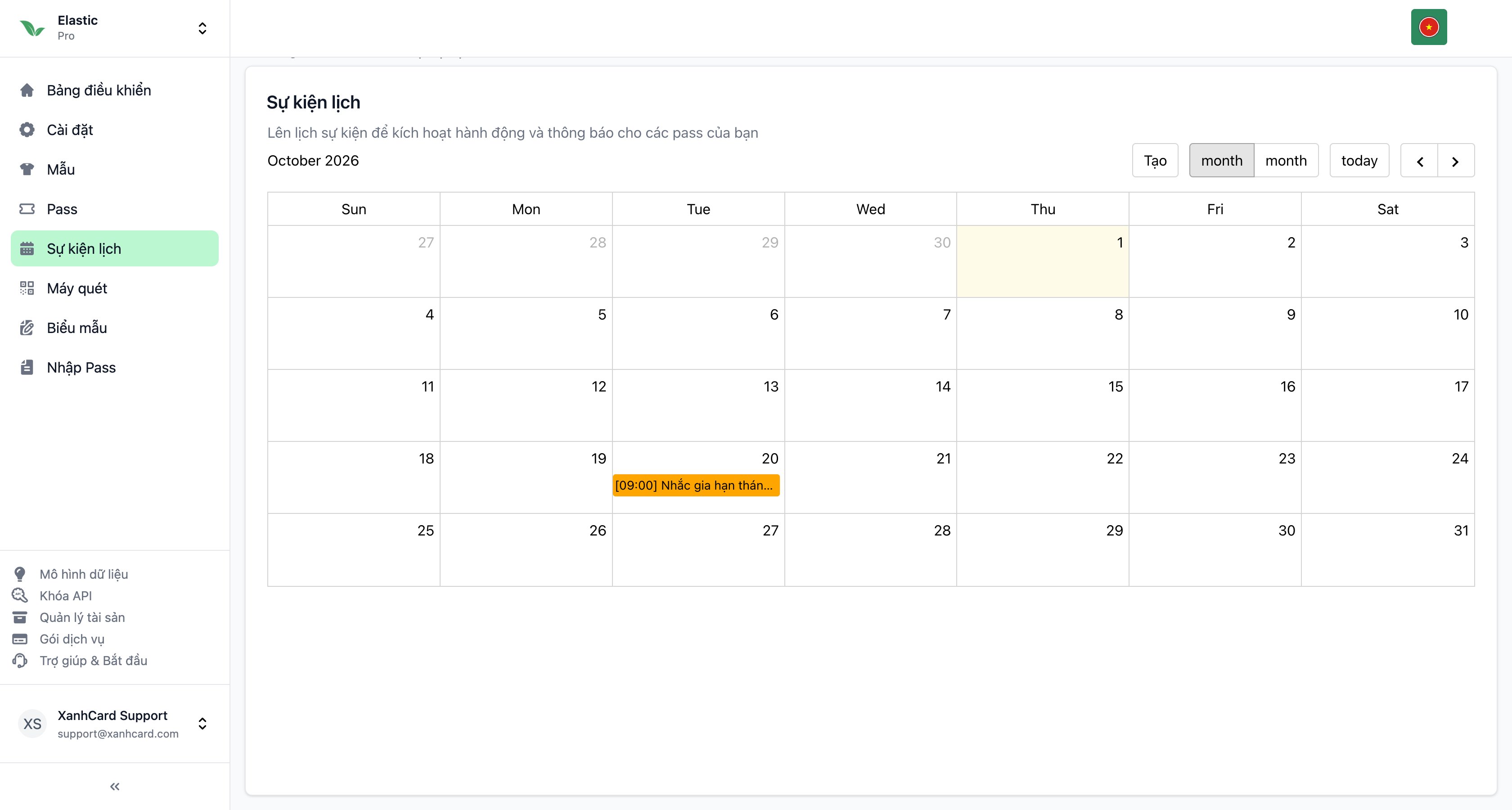The width and height of the screenshot is (1512, 810).
Task: Click the day number 31
Action: [1461, 531]
